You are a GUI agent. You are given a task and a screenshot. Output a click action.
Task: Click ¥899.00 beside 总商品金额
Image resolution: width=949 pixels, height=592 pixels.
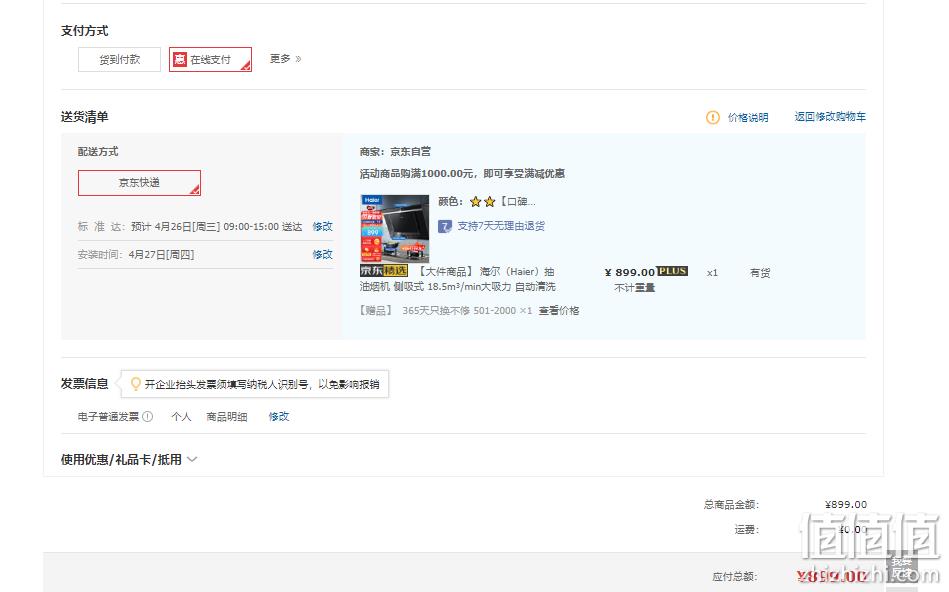coord(846,504)
